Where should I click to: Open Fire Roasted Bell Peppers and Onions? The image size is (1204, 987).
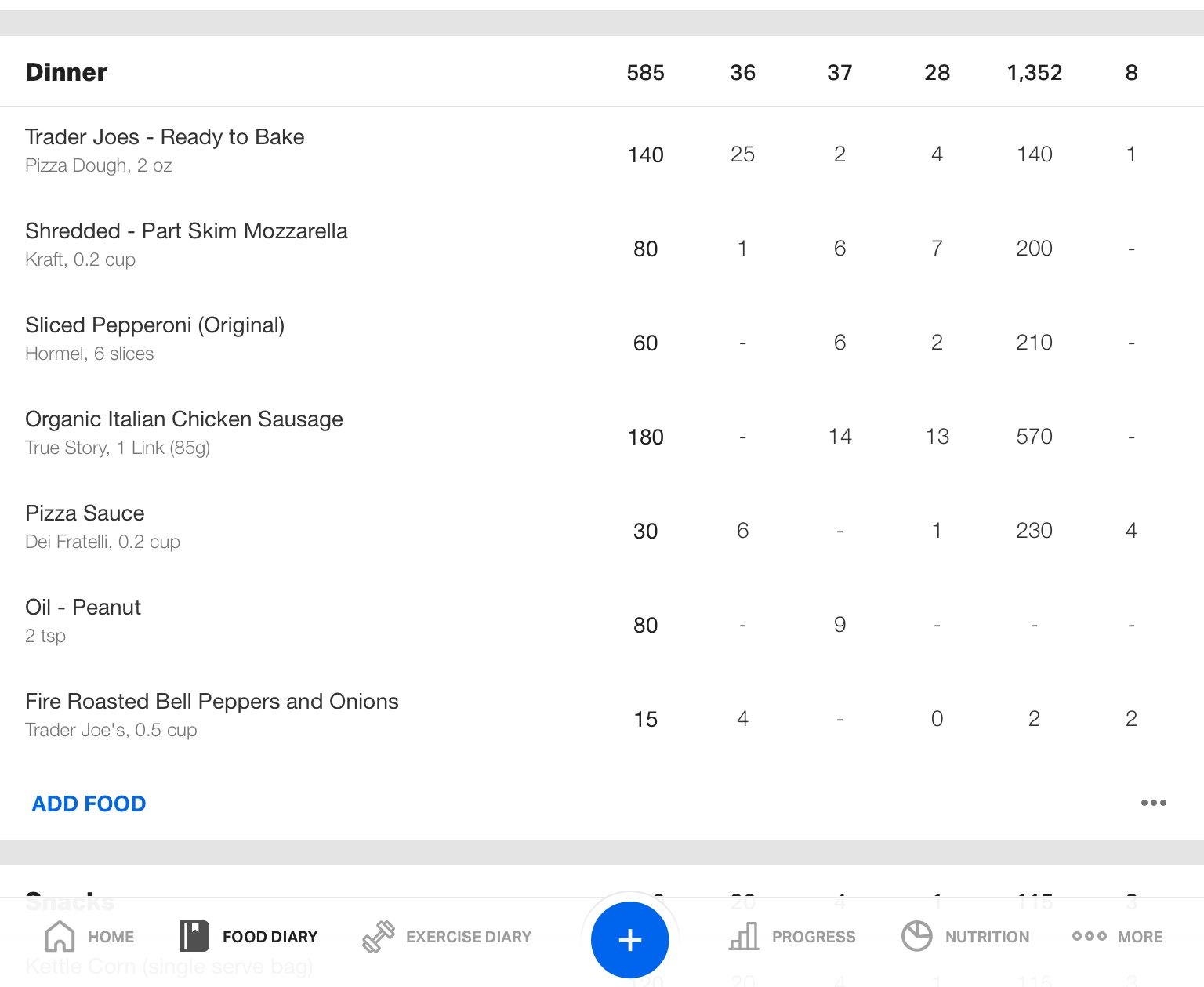602,718
